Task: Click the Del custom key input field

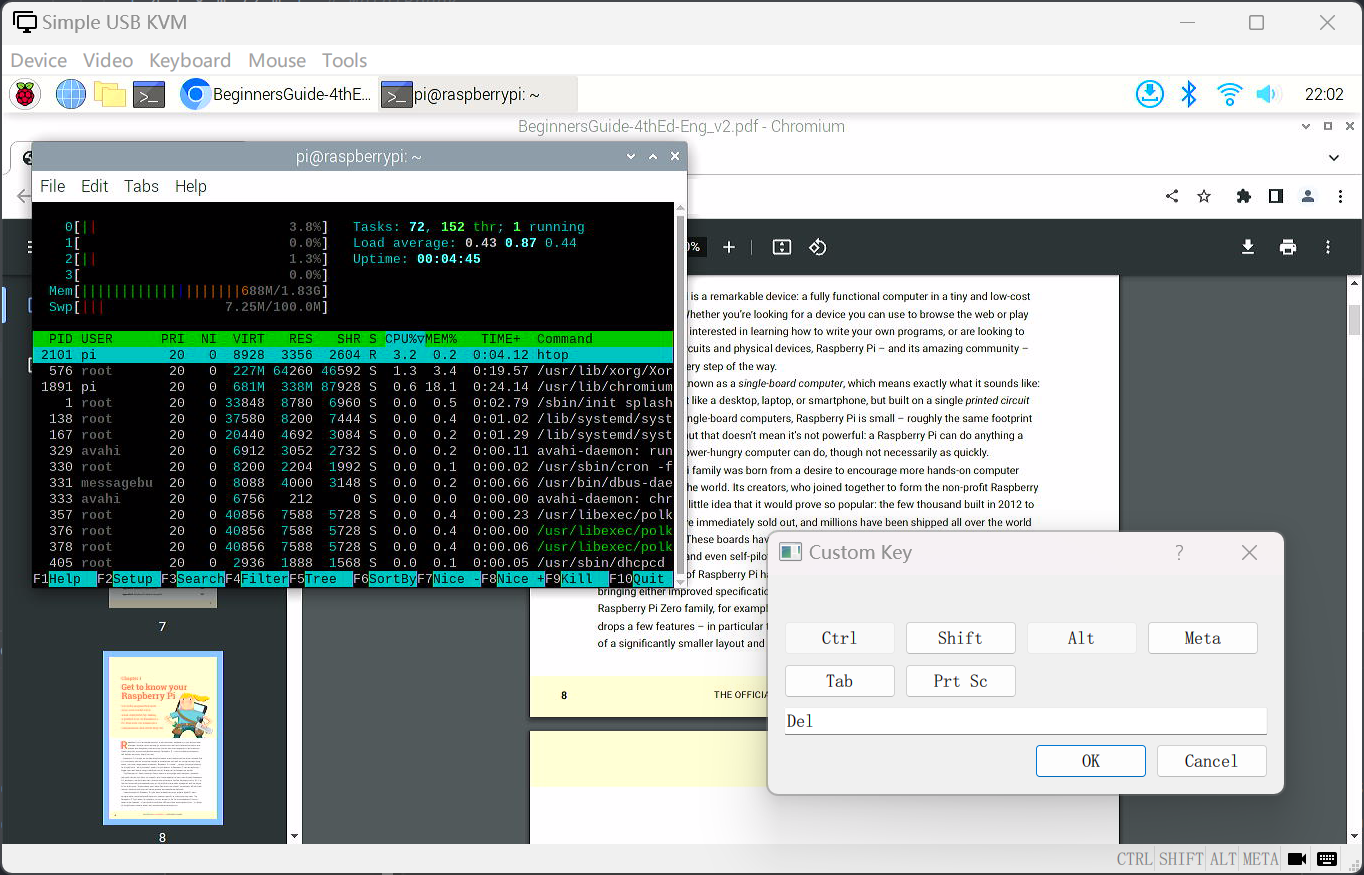Action: [1026, 721]
